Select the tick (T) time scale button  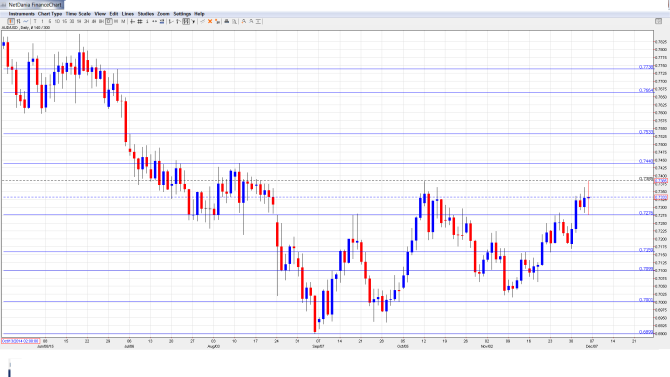point(35,21)
